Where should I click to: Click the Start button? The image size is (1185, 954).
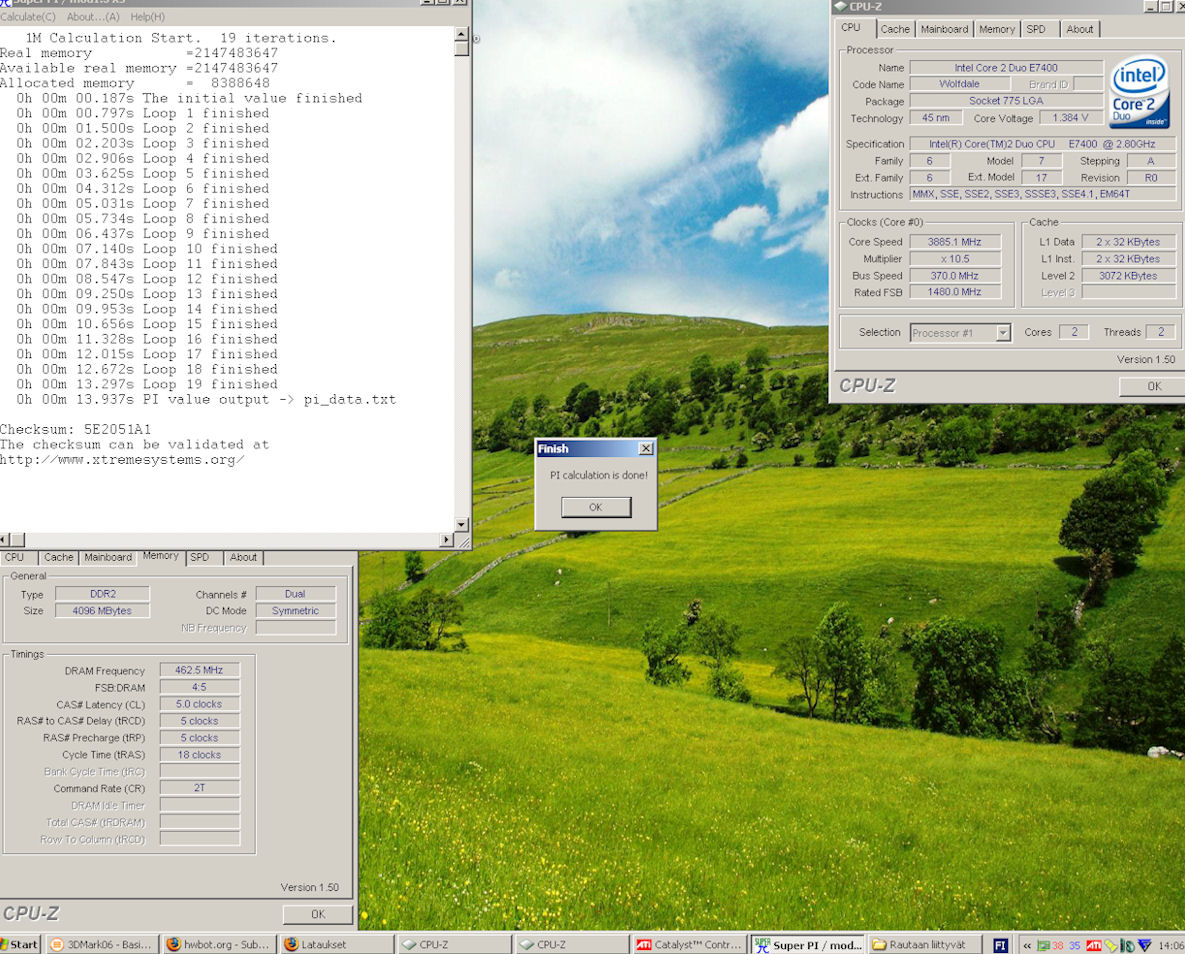pyautogui.click(x=20, y=944)
